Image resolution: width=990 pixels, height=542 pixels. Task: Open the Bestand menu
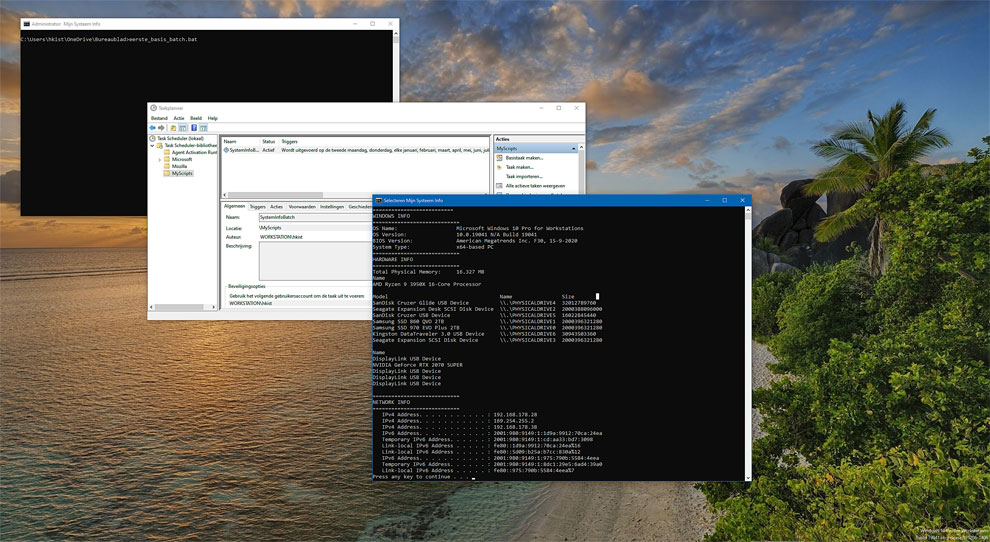coord(159,118)
